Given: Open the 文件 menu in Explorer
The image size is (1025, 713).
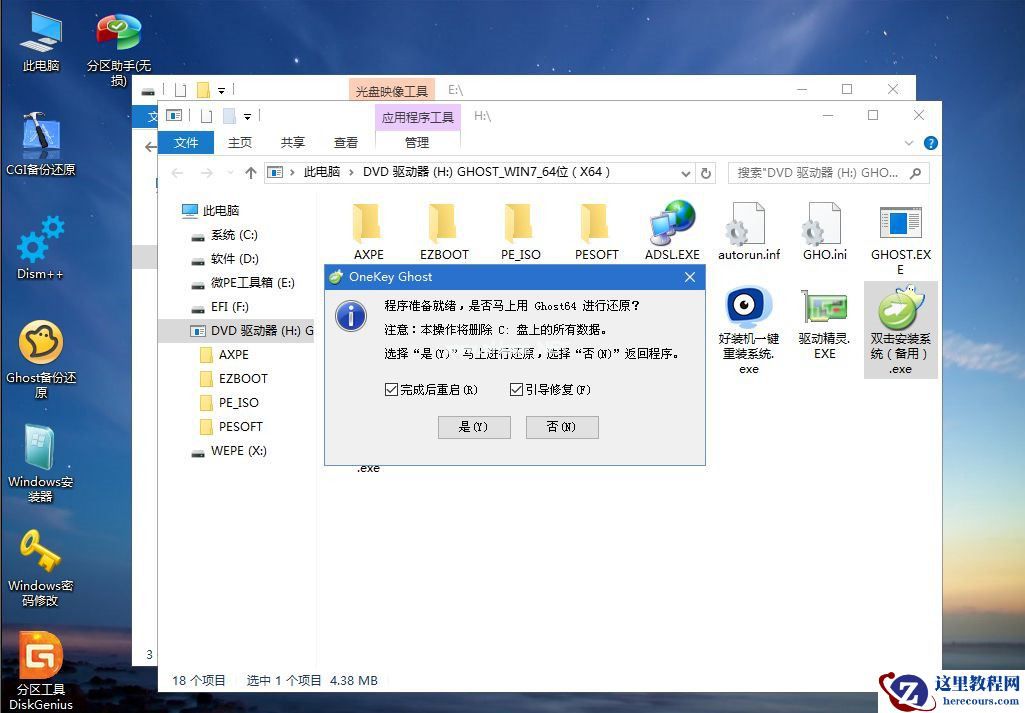Looking at the screenshot, I should 186,142.
